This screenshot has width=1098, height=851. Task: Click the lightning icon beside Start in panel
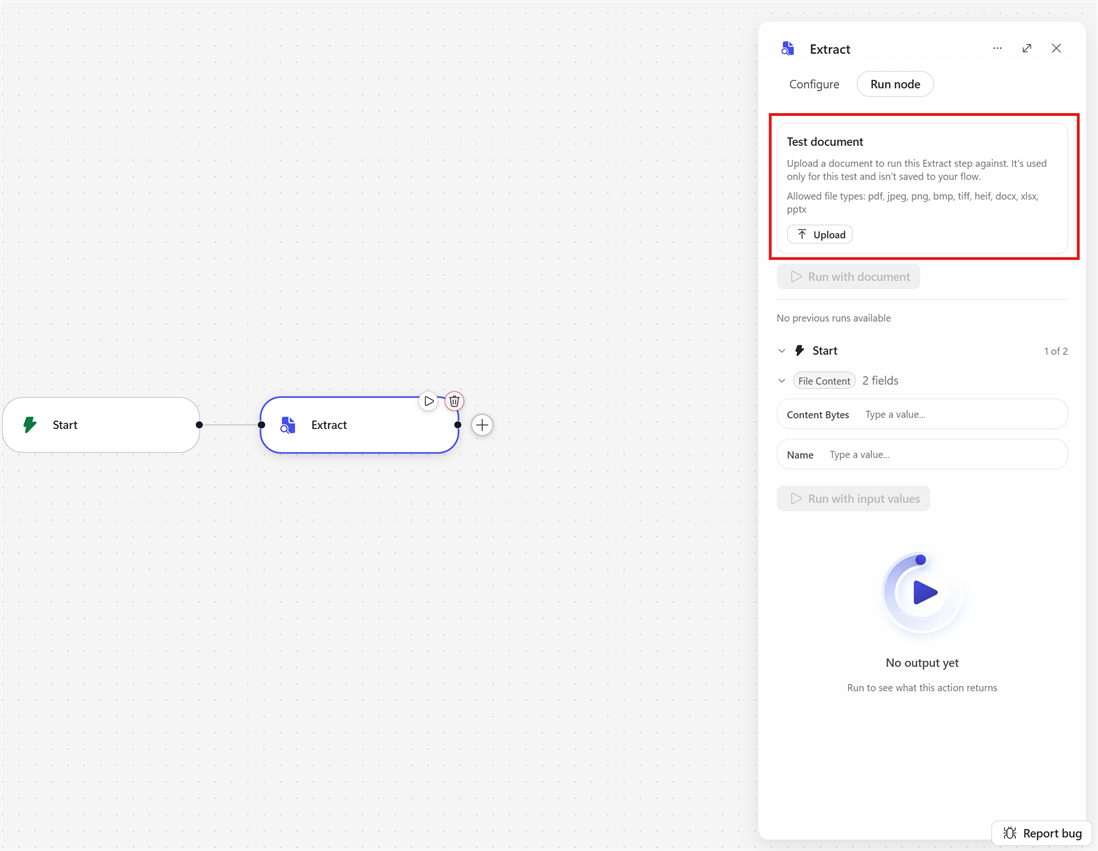[x=800, y=351]
